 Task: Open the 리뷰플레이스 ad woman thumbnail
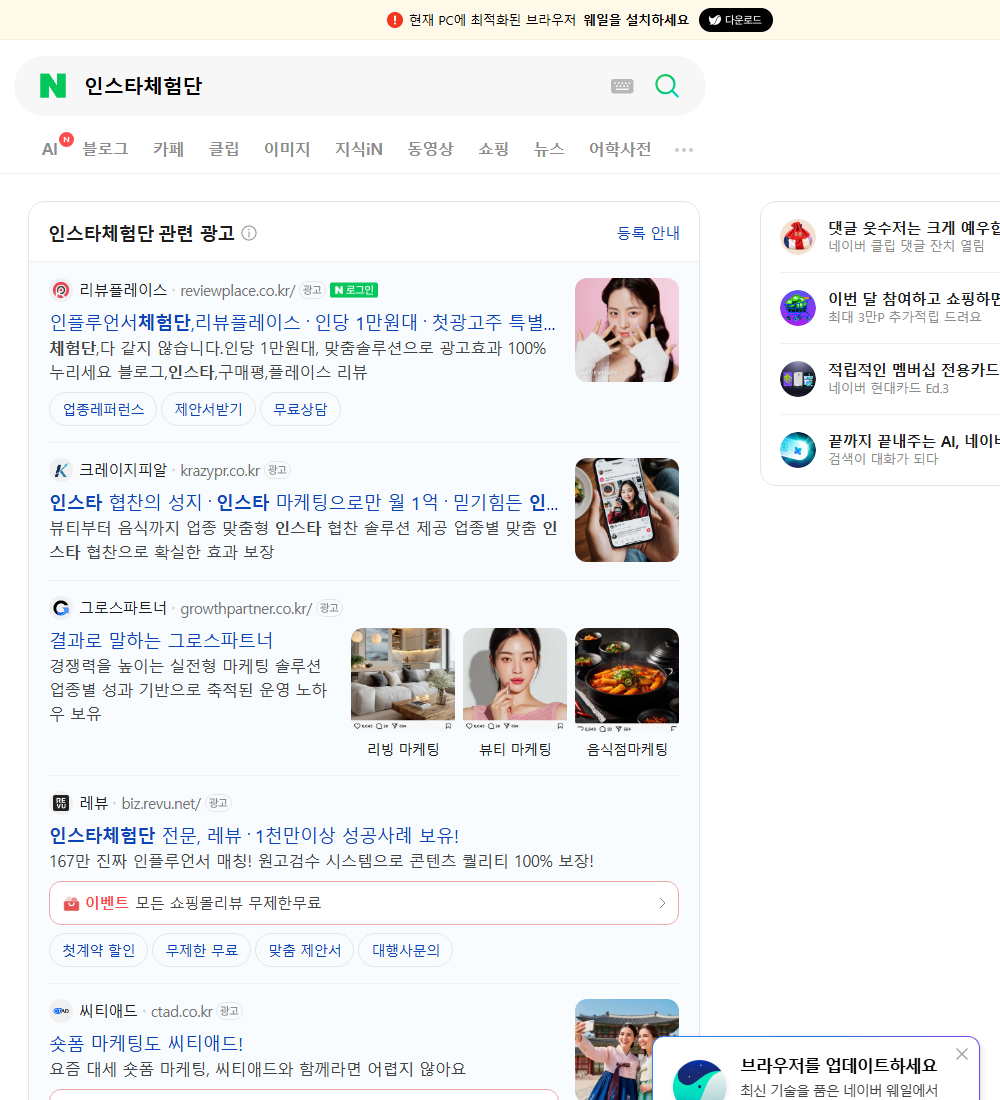click(627, 330)
